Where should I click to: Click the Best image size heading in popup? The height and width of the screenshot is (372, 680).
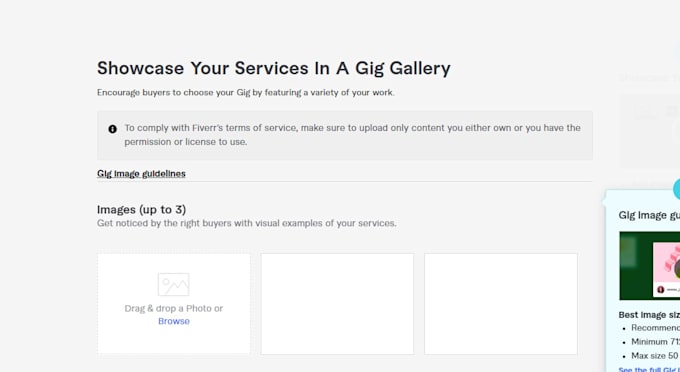click(649, 315)
